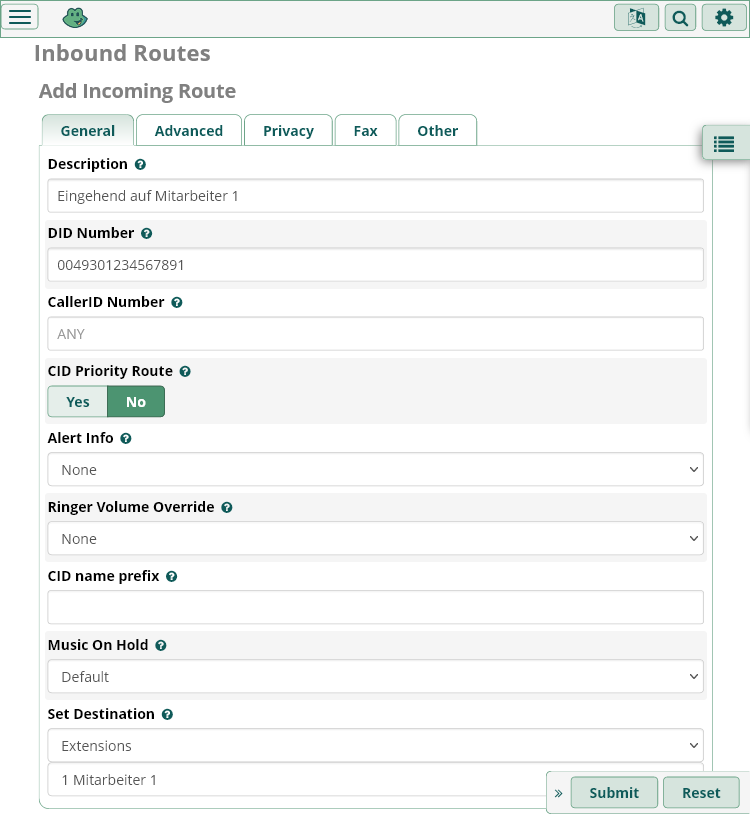Open Set Destination Extensions dropdown
The width and height of the screenshot is (750, 820).
tap(375, 746)
